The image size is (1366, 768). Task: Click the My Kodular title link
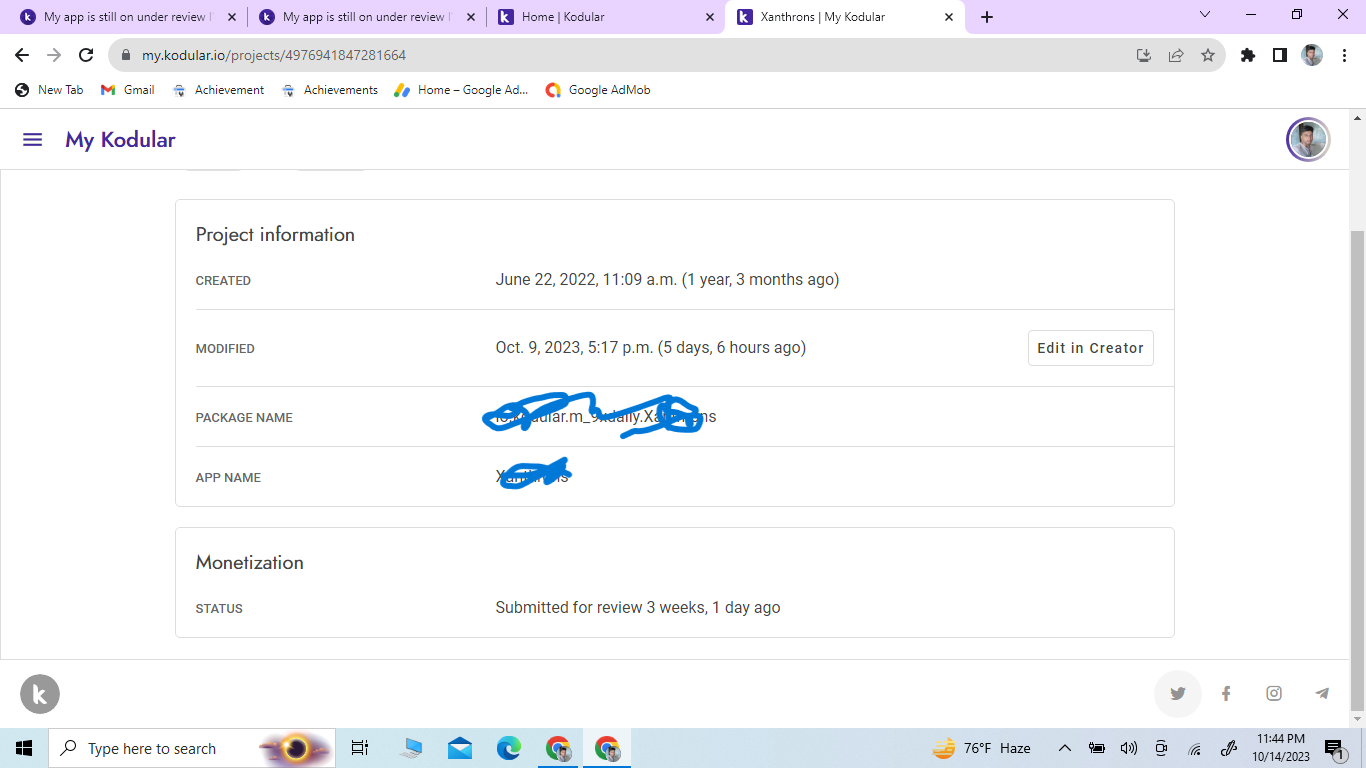(x=120, y=140)
